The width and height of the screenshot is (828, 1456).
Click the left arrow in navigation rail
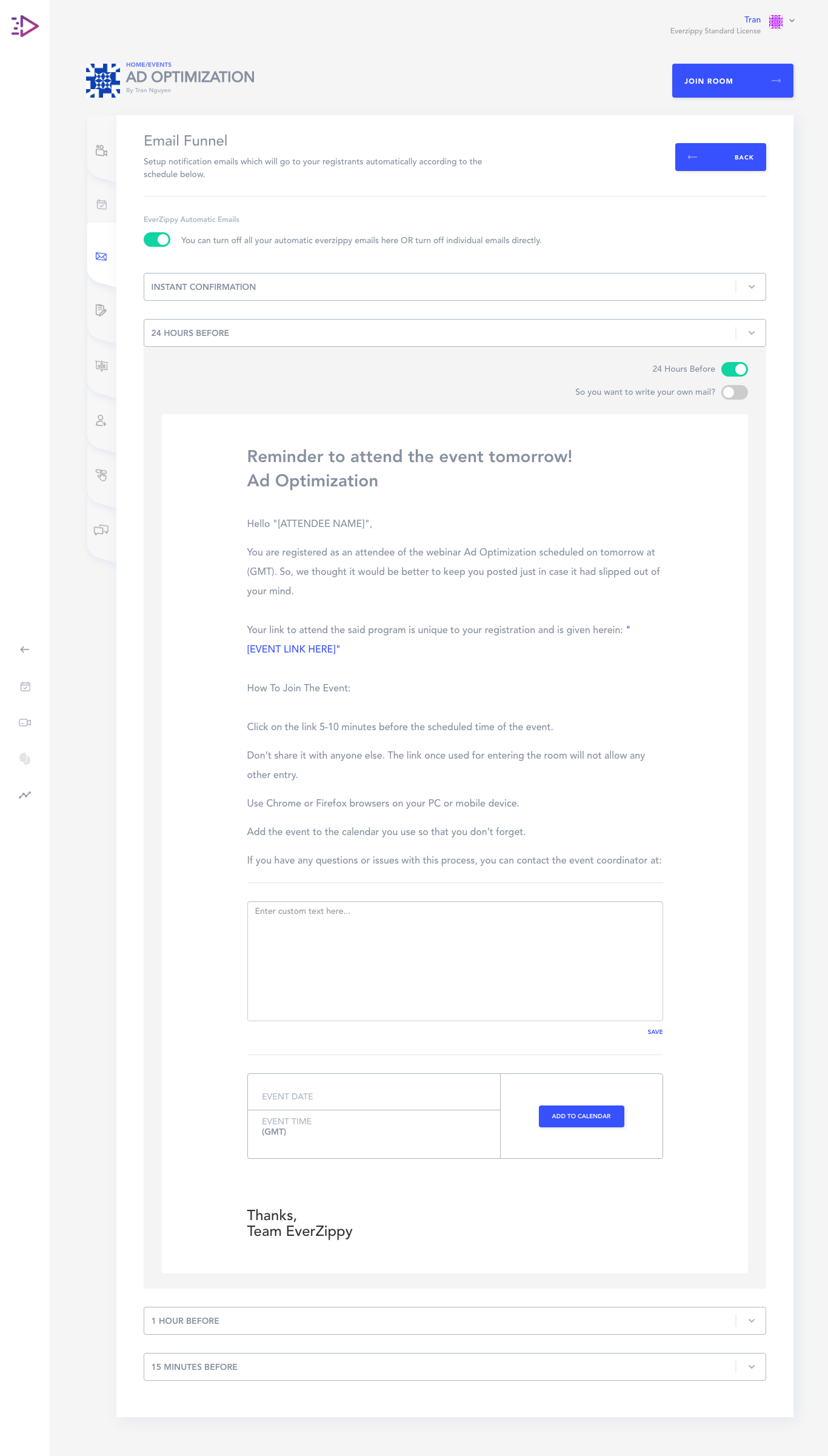tap(25, 649)
